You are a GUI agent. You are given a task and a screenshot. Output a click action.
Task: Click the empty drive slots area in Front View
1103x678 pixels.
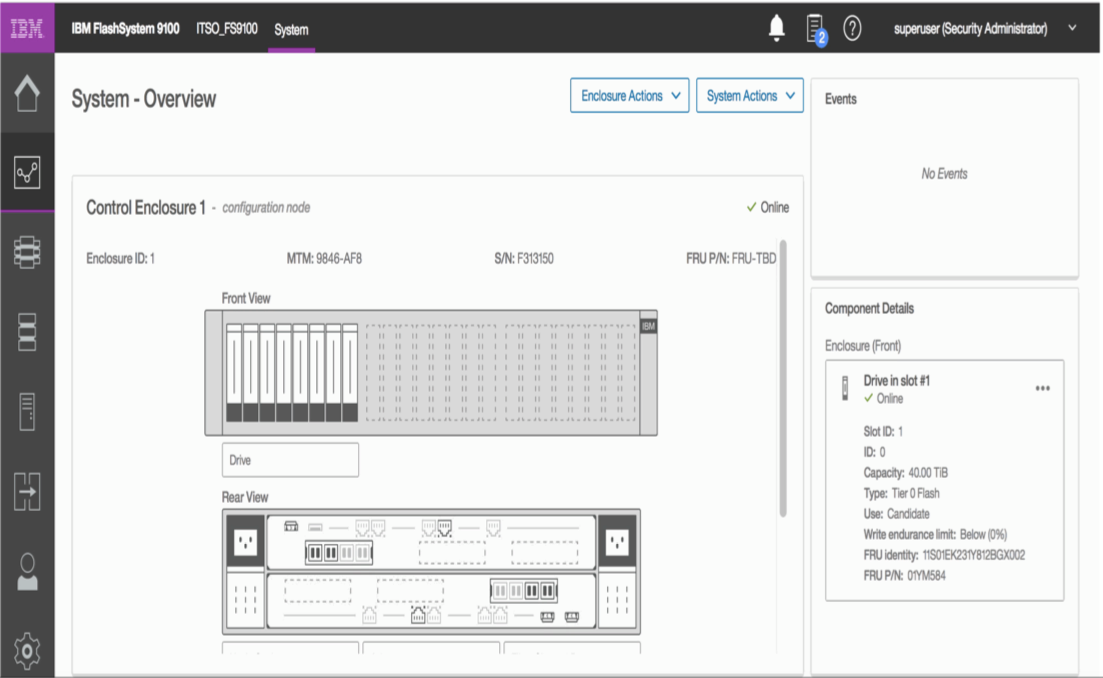501,373
